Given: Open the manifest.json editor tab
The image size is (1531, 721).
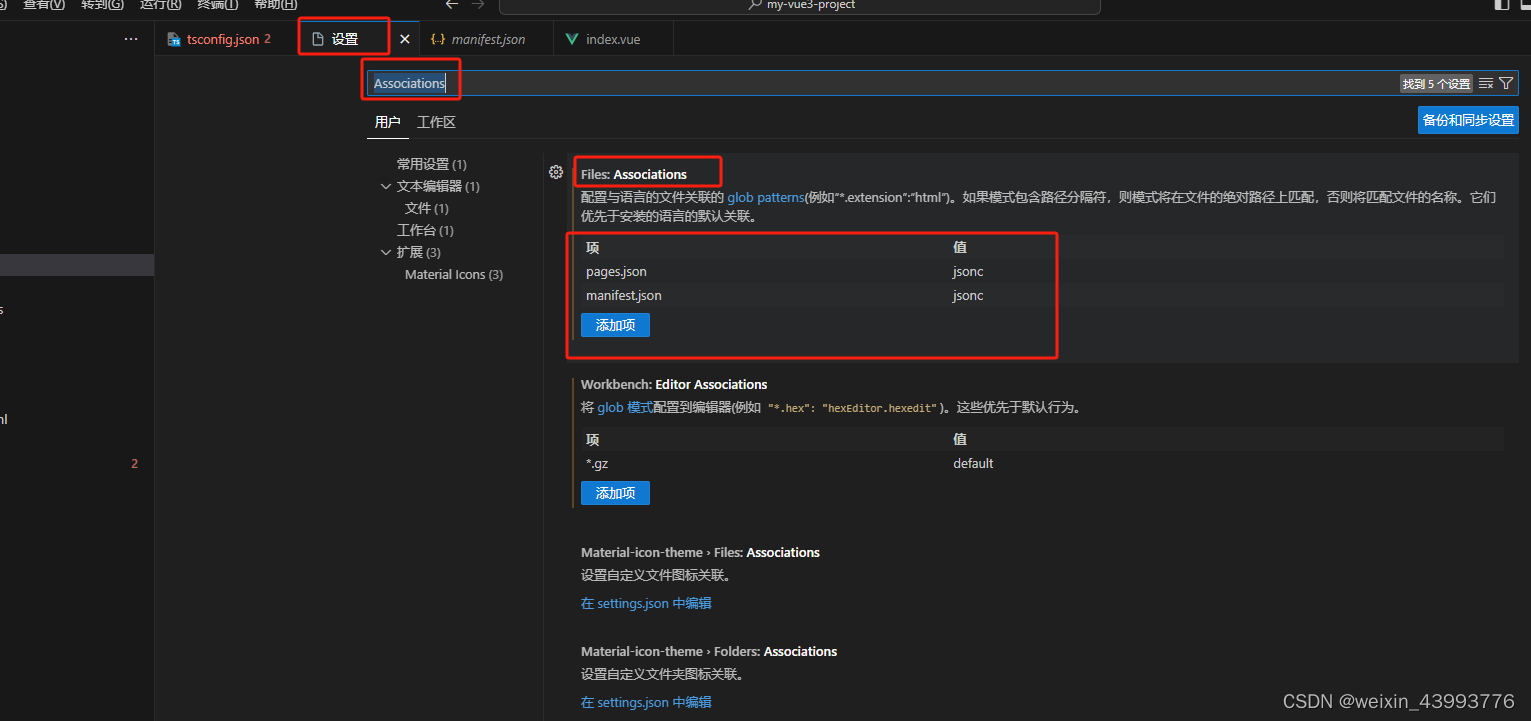Looking at the screenshot, I should (x=486, y=39).
